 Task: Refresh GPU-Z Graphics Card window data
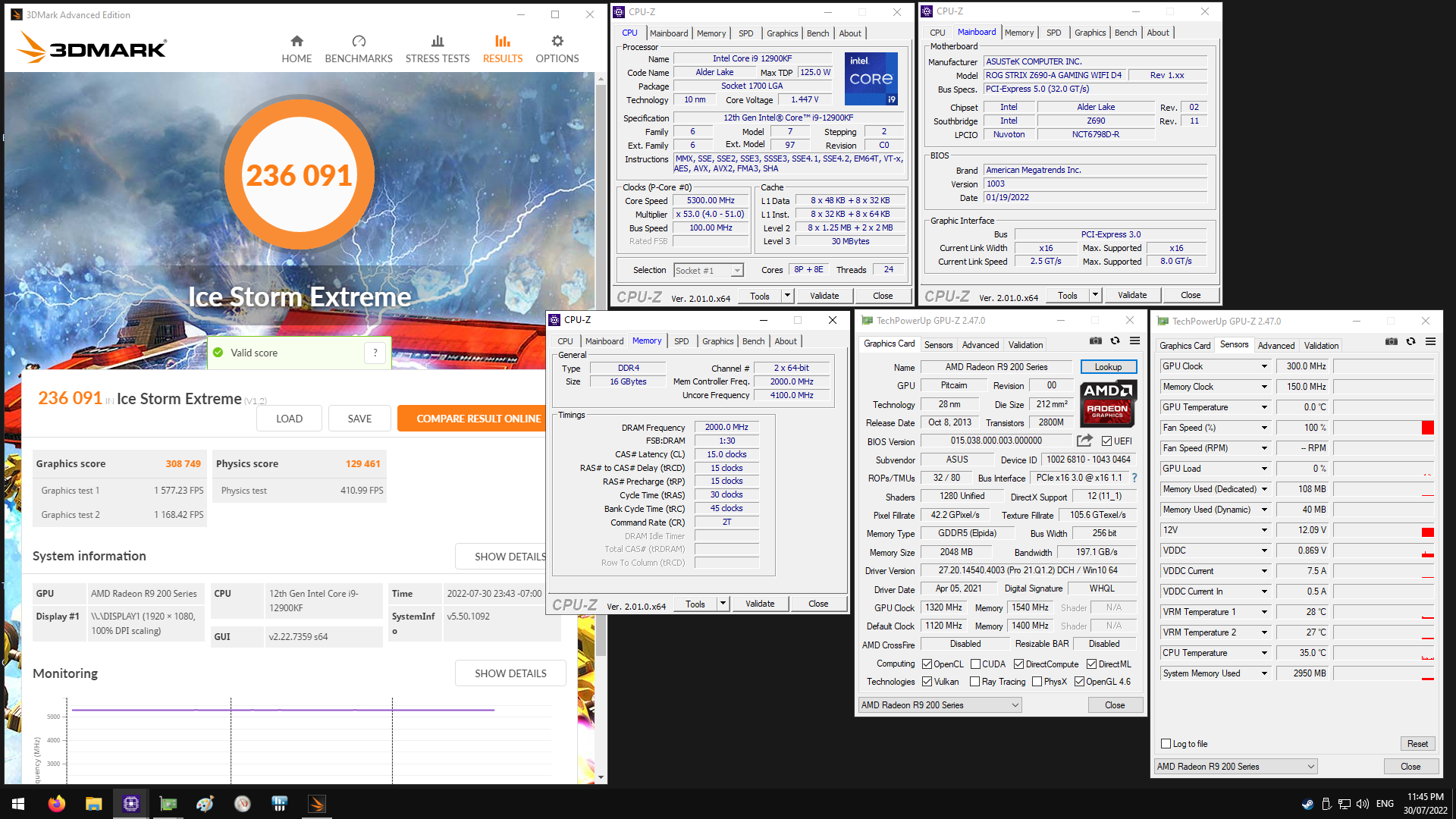point(1115,341)
